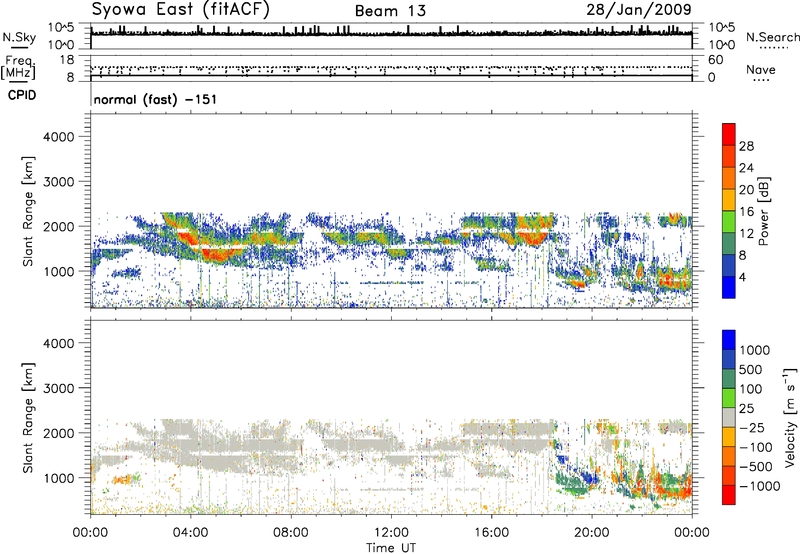Image resolution: width=800 pixels, height=554 pixels.
Task: Click the 'N.Sky' legend label
Action: click(x=19, y=38)
